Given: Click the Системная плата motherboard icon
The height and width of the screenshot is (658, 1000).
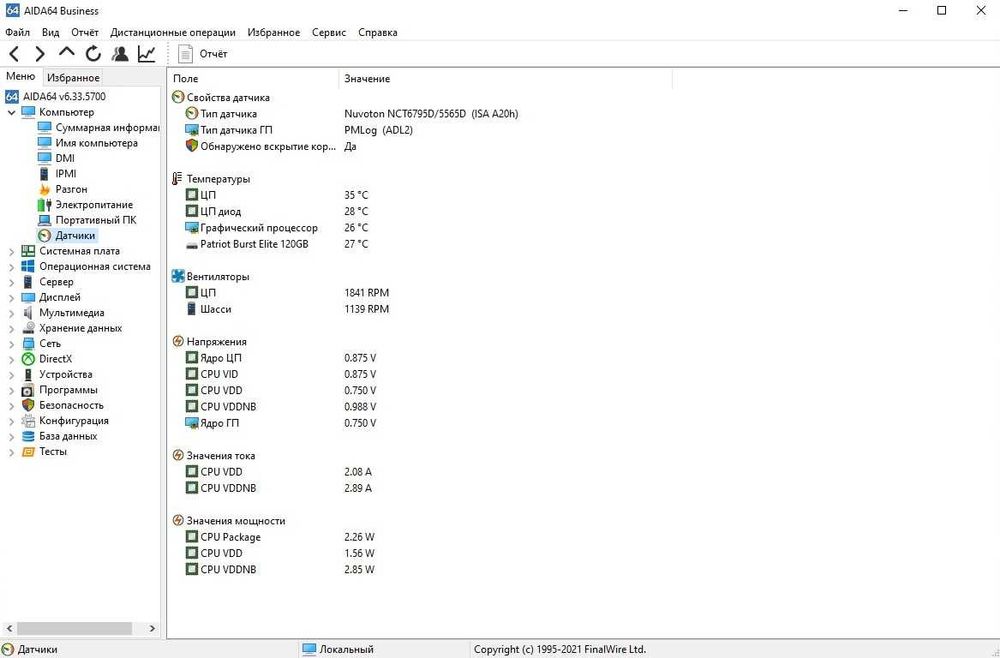Looking at the screenshot, I should click(x=27, y=251).
